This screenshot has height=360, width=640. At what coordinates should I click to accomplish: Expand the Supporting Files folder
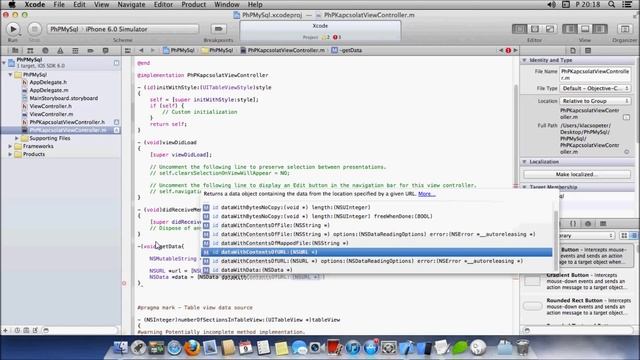(17, 138)
